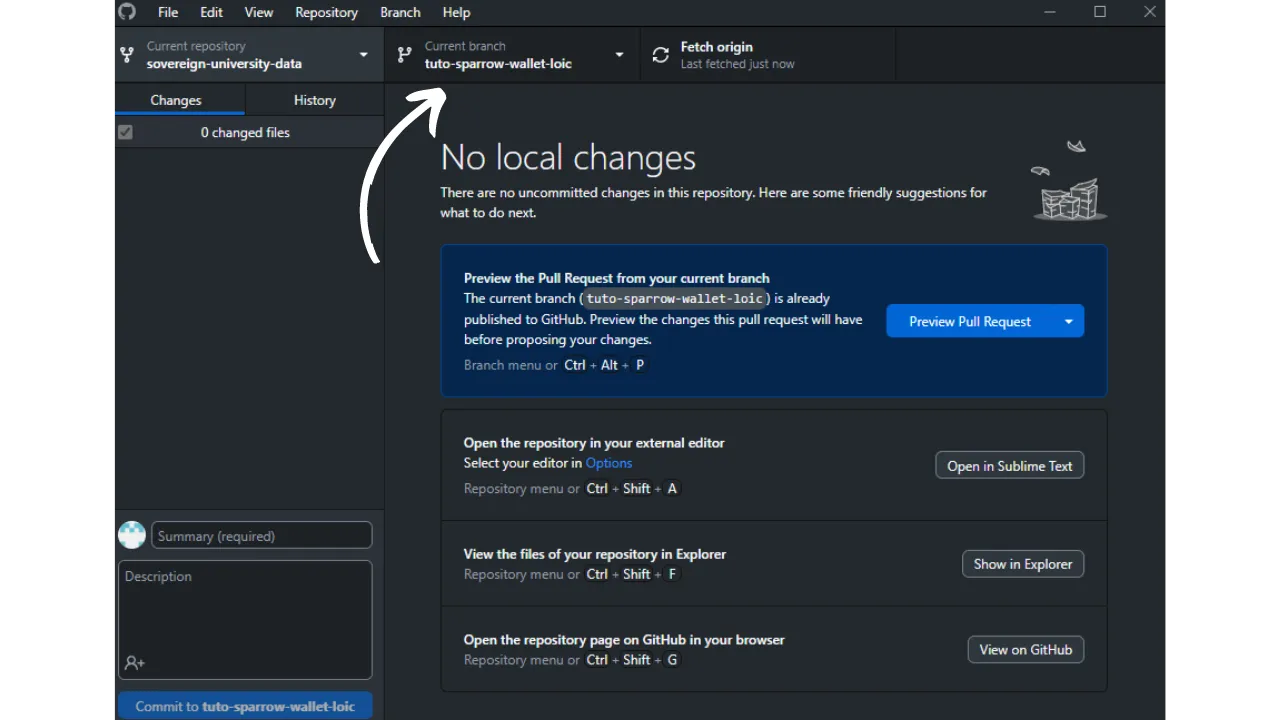Screen dimensions: 1280x720
Task: Focus the Summary (required) input field
Action: (x=262, y=536)
